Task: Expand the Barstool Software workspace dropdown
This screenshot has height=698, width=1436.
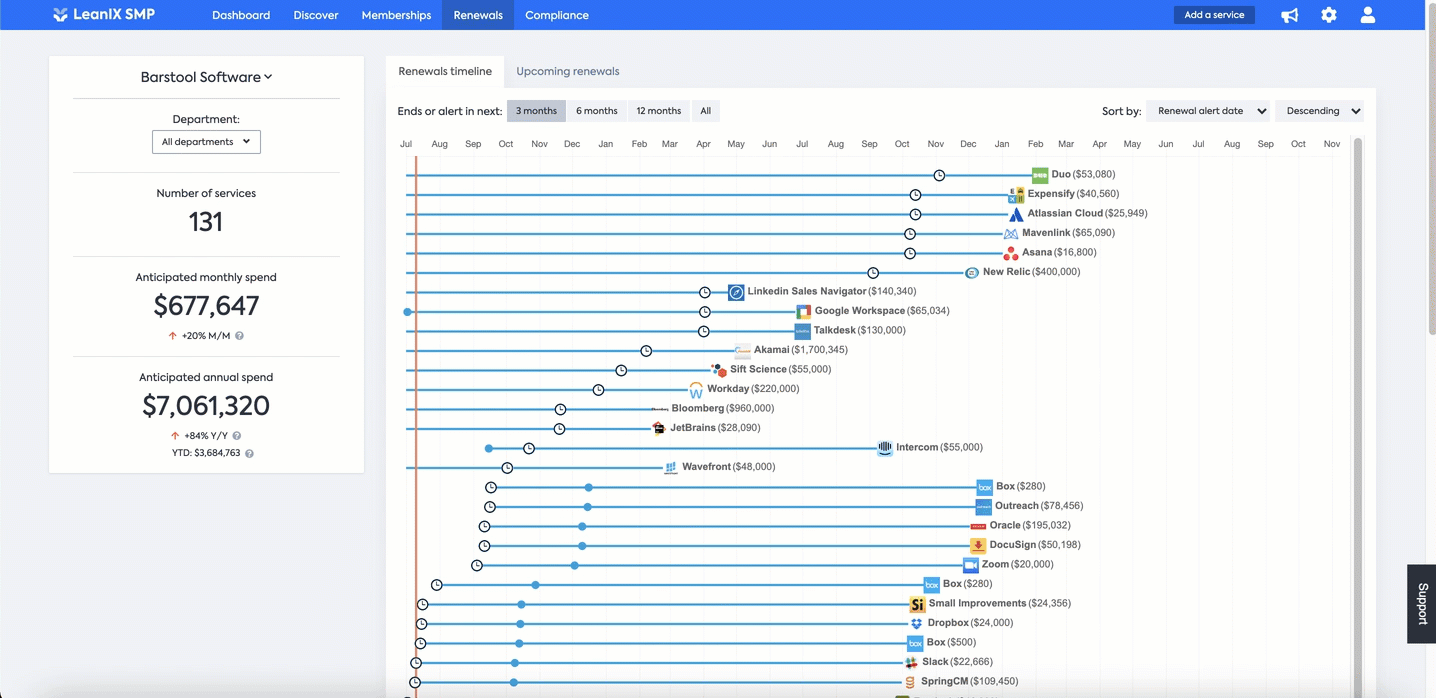Action: pos(206,77)
